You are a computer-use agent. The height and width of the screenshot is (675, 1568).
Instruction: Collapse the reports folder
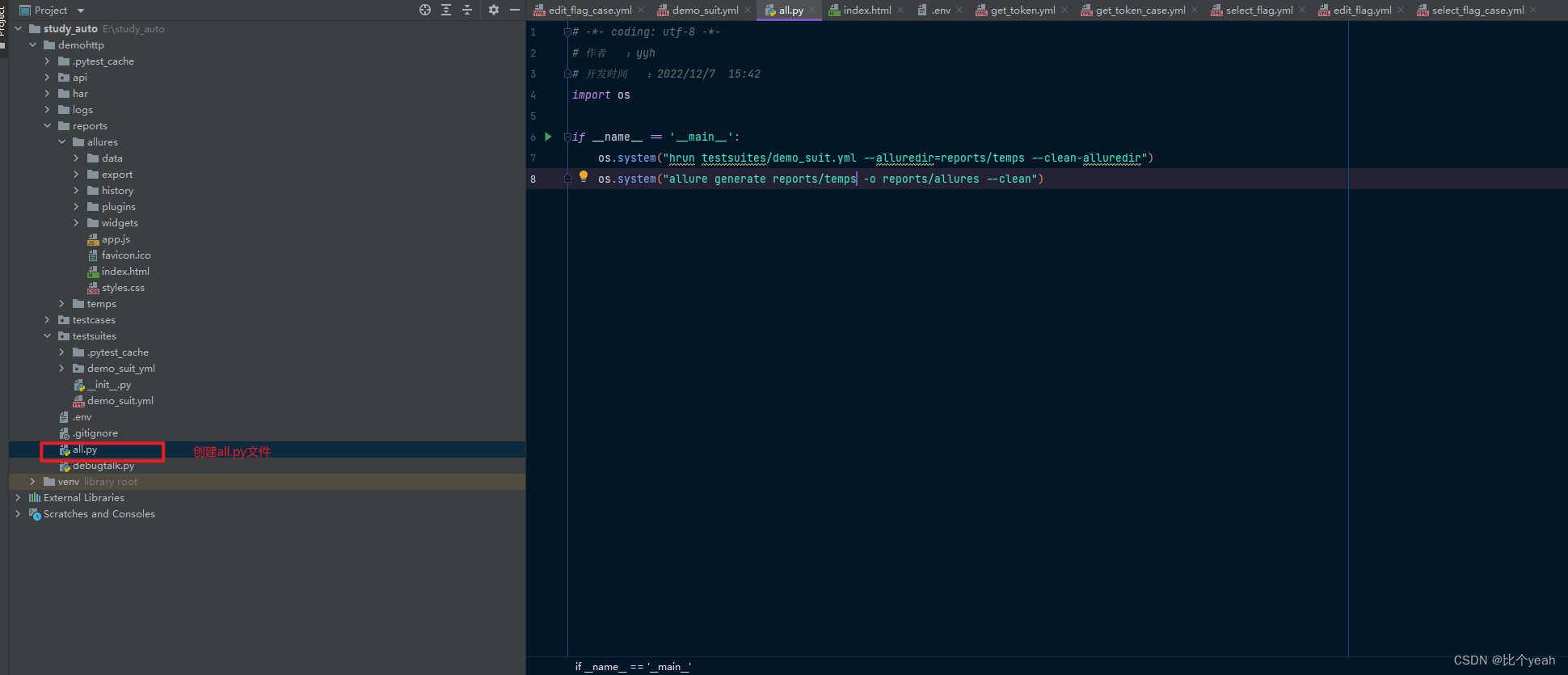tap(47, 125)
